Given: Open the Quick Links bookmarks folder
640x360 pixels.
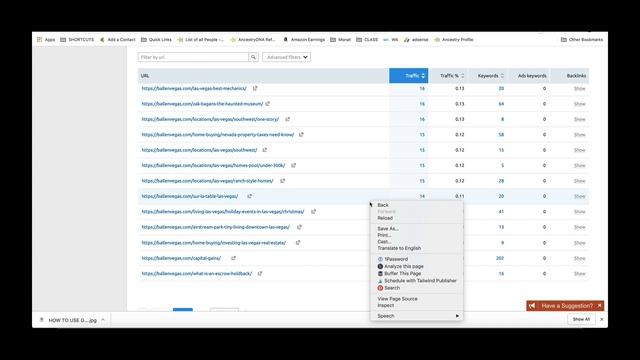Looking at the screenshot, I should click(156, 40).
